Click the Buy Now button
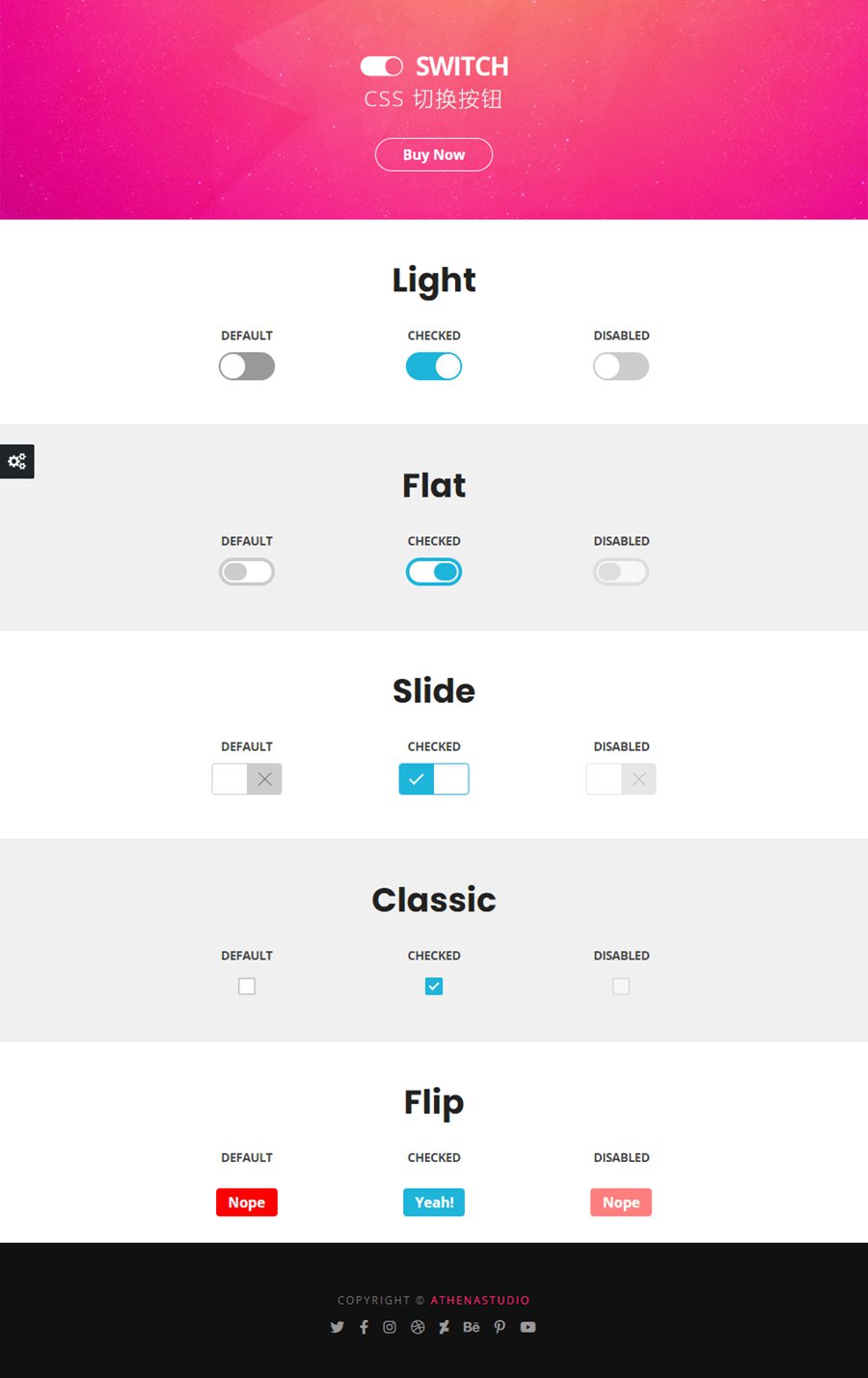This screenshot has height=1378, width=868. tap(434, 154)
